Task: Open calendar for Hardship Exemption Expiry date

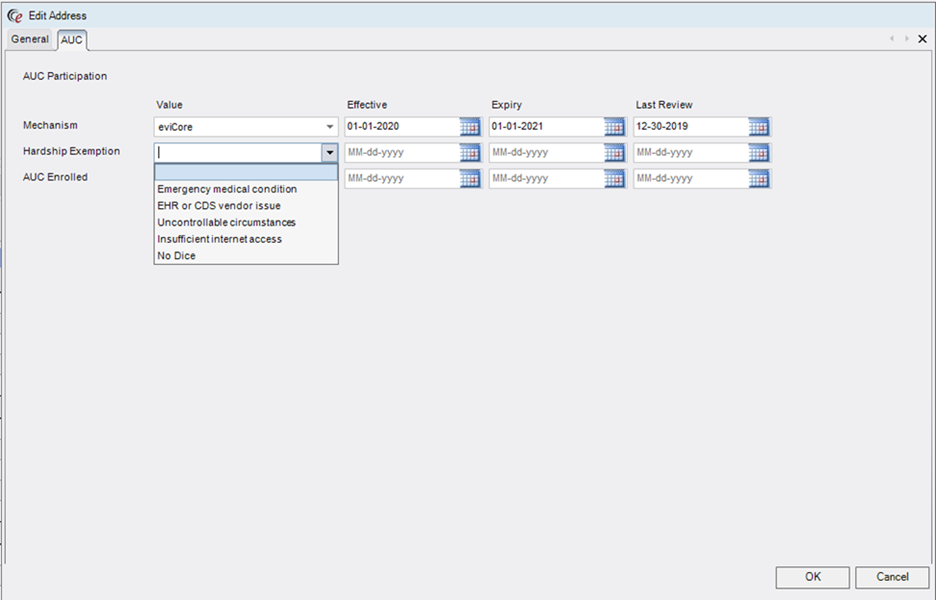Action: tap(614, 153)
